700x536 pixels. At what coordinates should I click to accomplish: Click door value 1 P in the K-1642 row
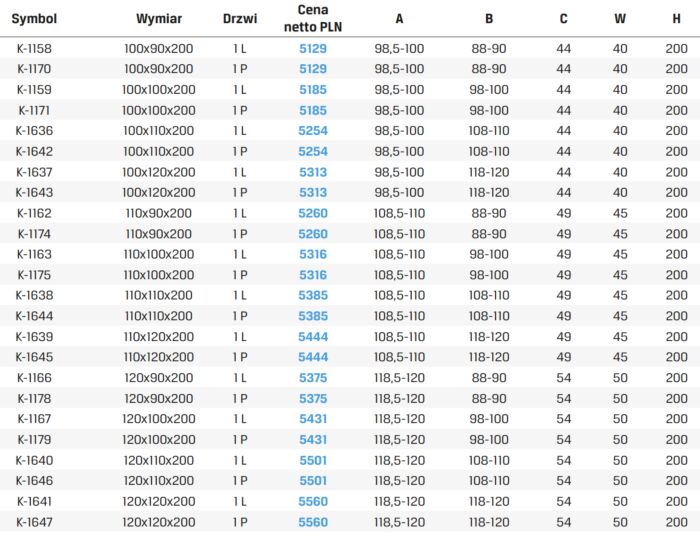point(240,151)
